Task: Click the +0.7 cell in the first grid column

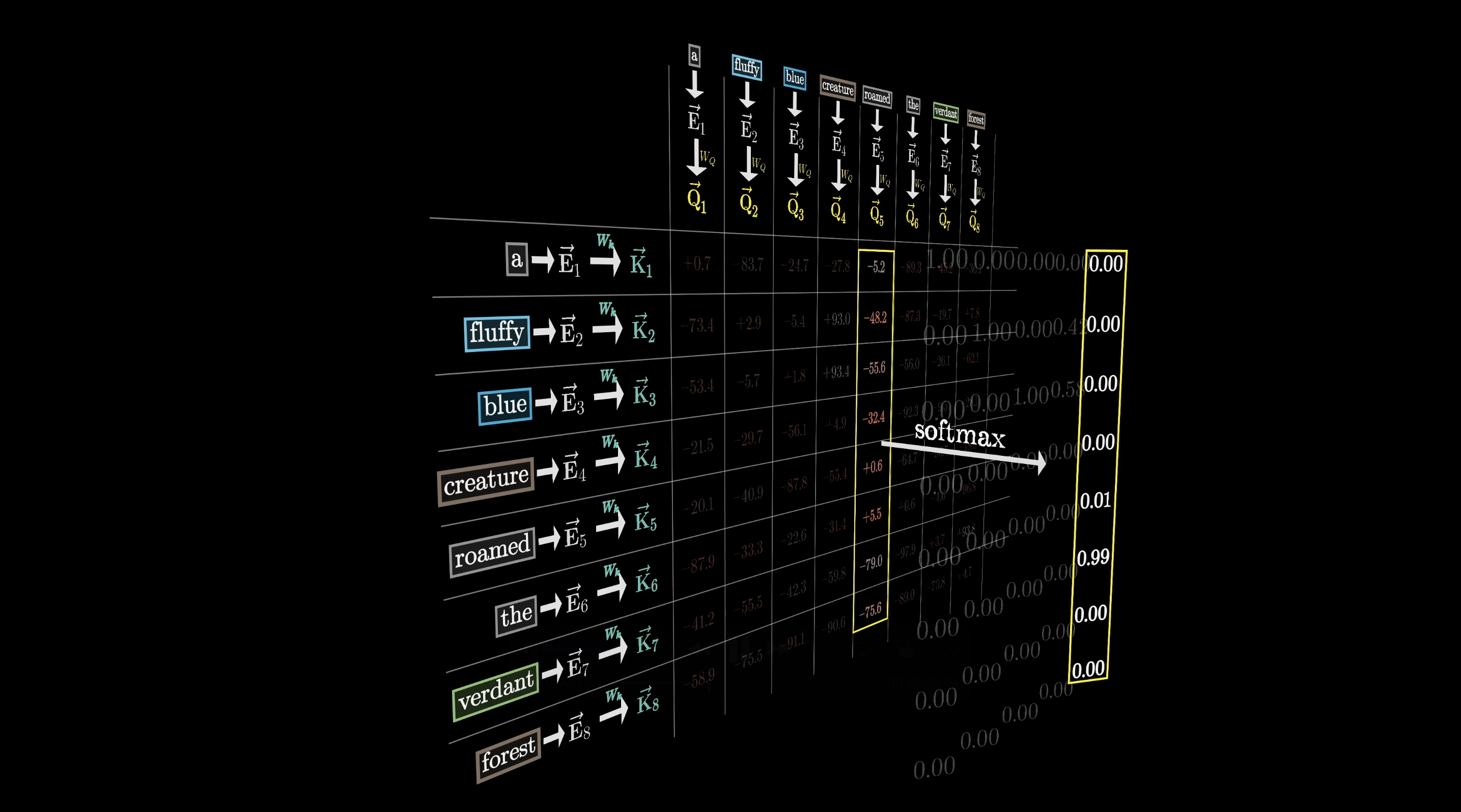Action: 696,264
